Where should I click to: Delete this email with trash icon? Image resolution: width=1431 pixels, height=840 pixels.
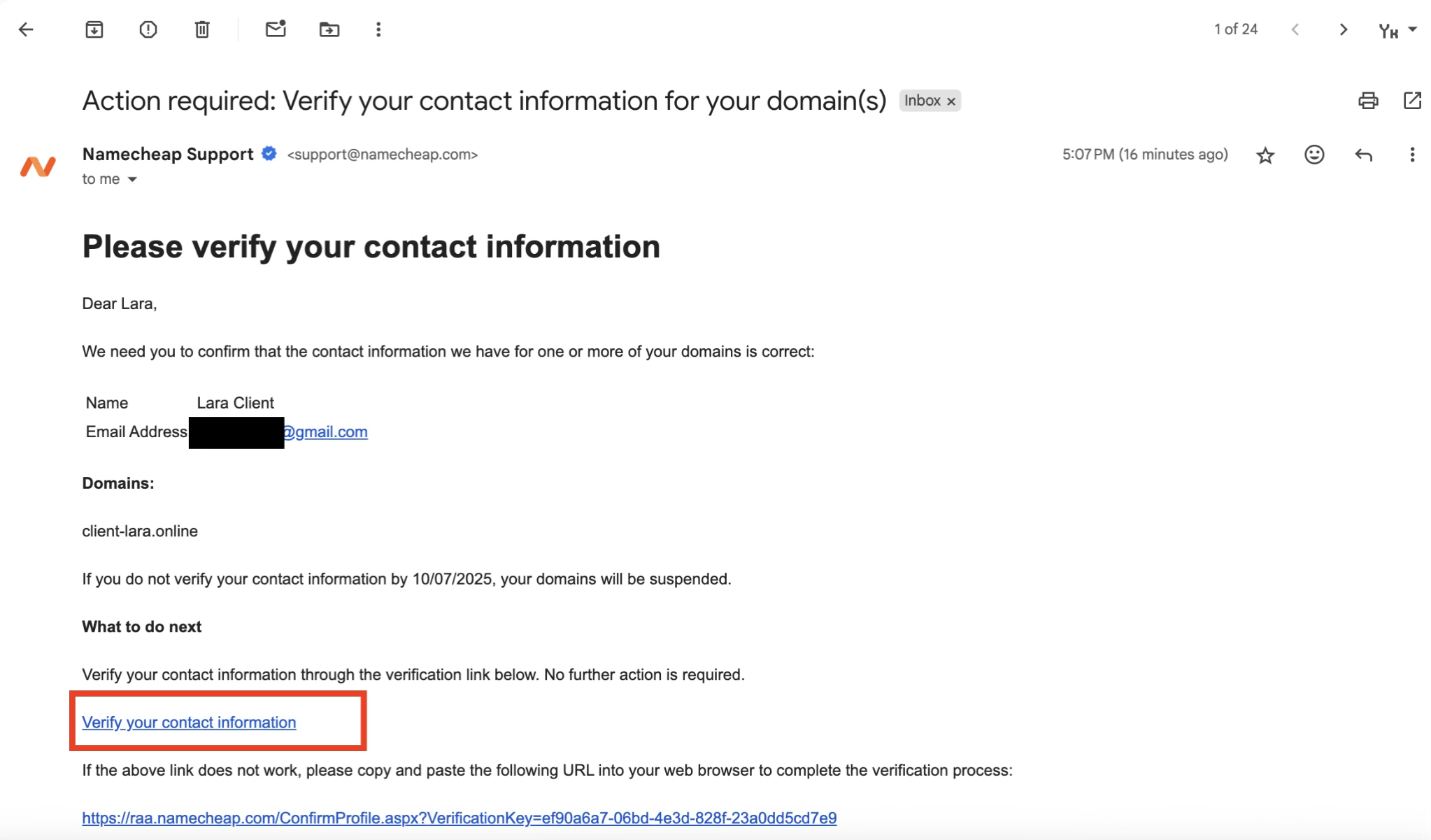[202, 29]
